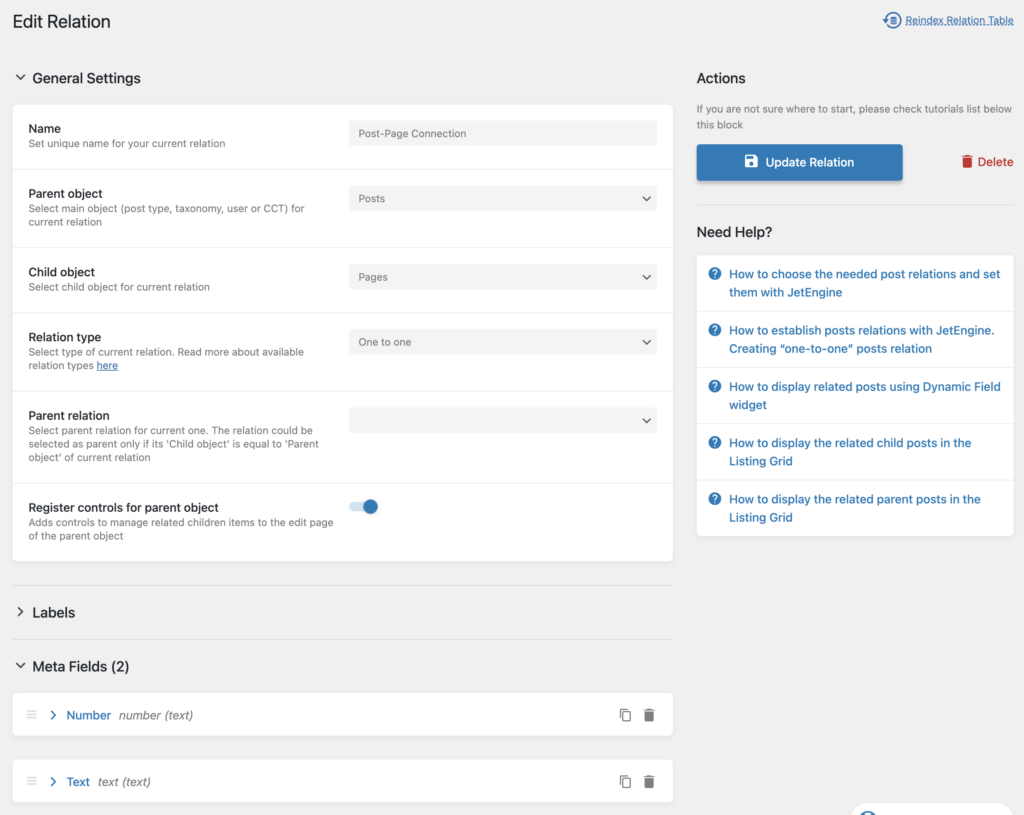This screenshot has width=1024, height=815.
Task: Delete the Text meta field
Action: pos(648,781)
